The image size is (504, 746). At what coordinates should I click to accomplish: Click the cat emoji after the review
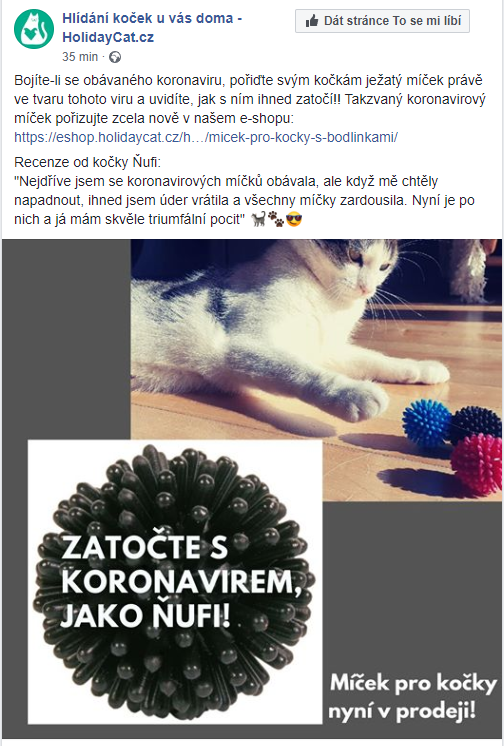click(x=258, y=219)
